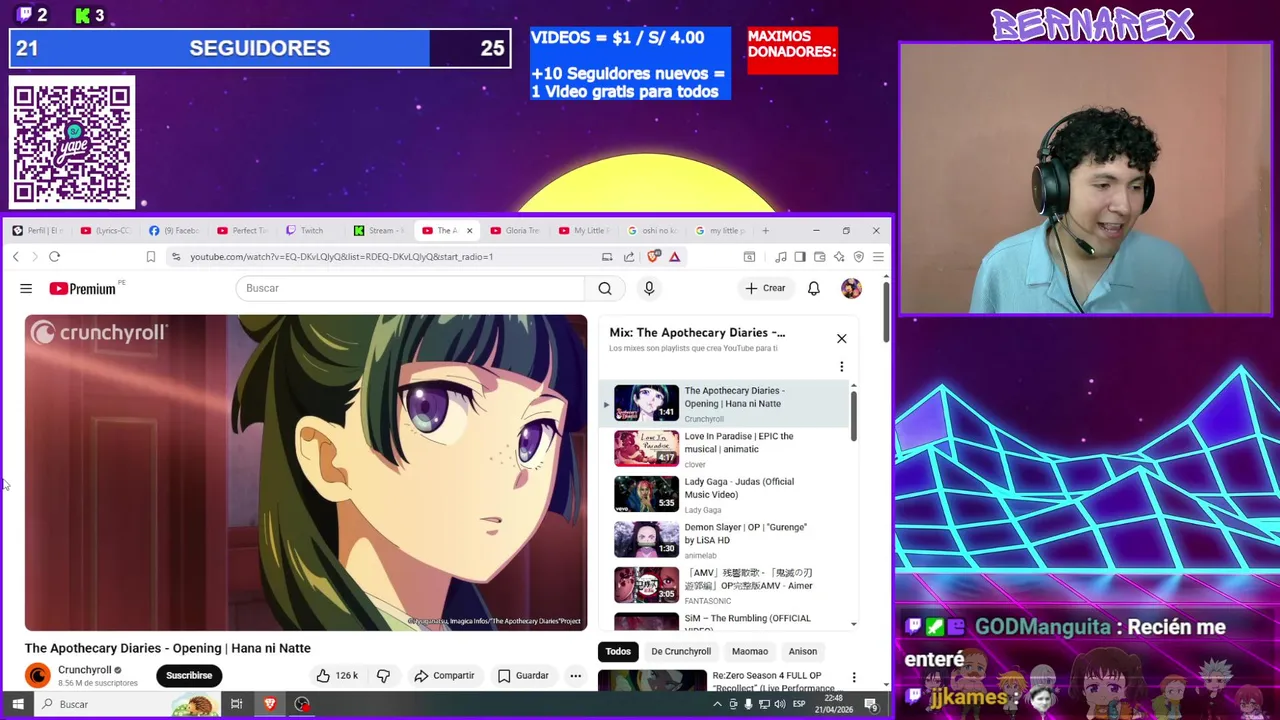Screen dimensions: 1280x720
Task: Open the Crunchyroll channel name link
Action: pyautogui.click(x=85, y=670)
